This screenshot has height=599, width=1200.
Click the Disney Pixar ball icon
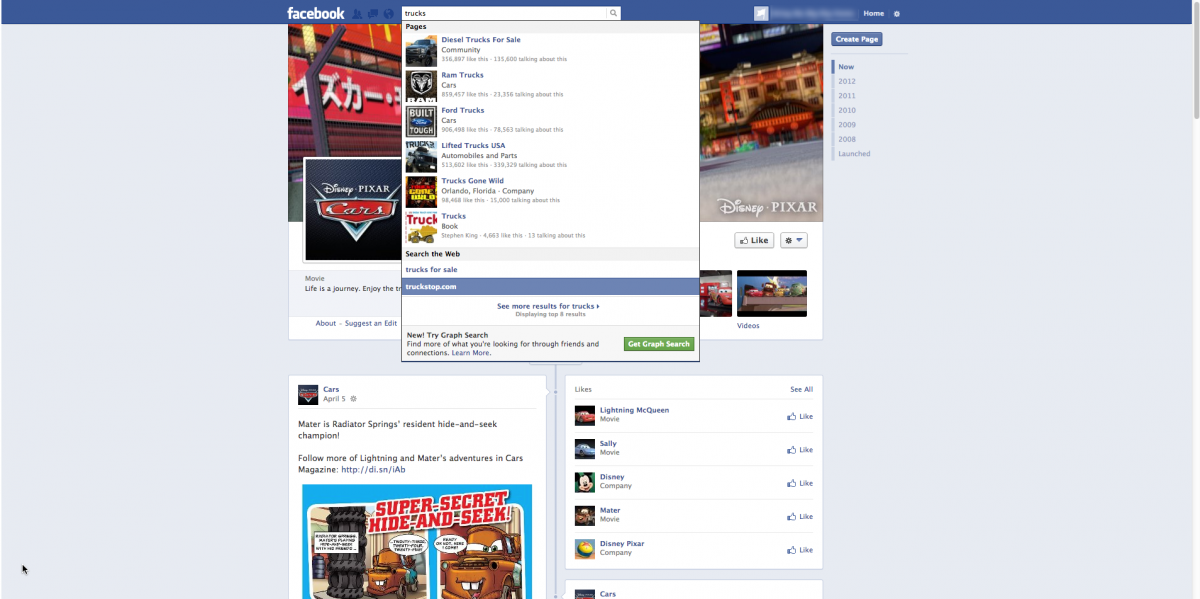pos(585,549)
